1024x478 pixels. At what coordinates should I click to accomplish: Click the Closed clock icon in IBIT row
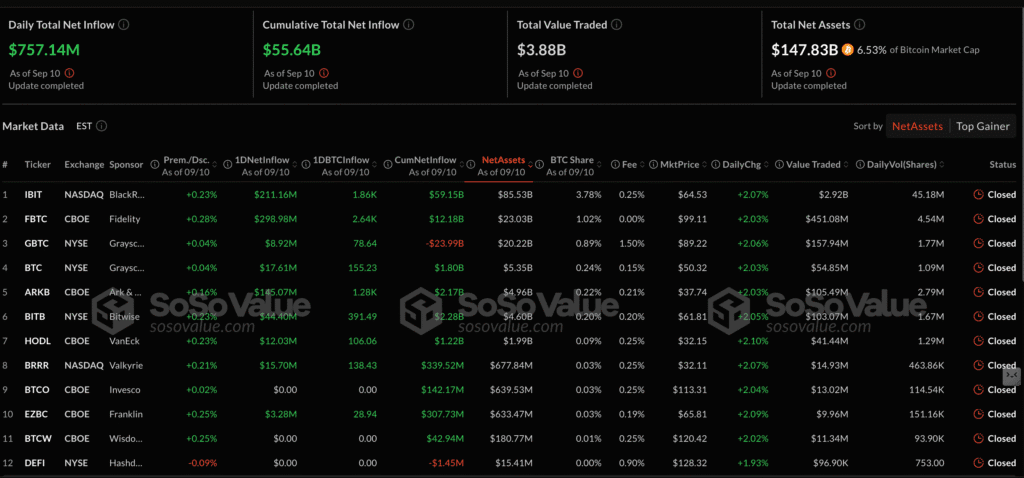coord(977,194)
